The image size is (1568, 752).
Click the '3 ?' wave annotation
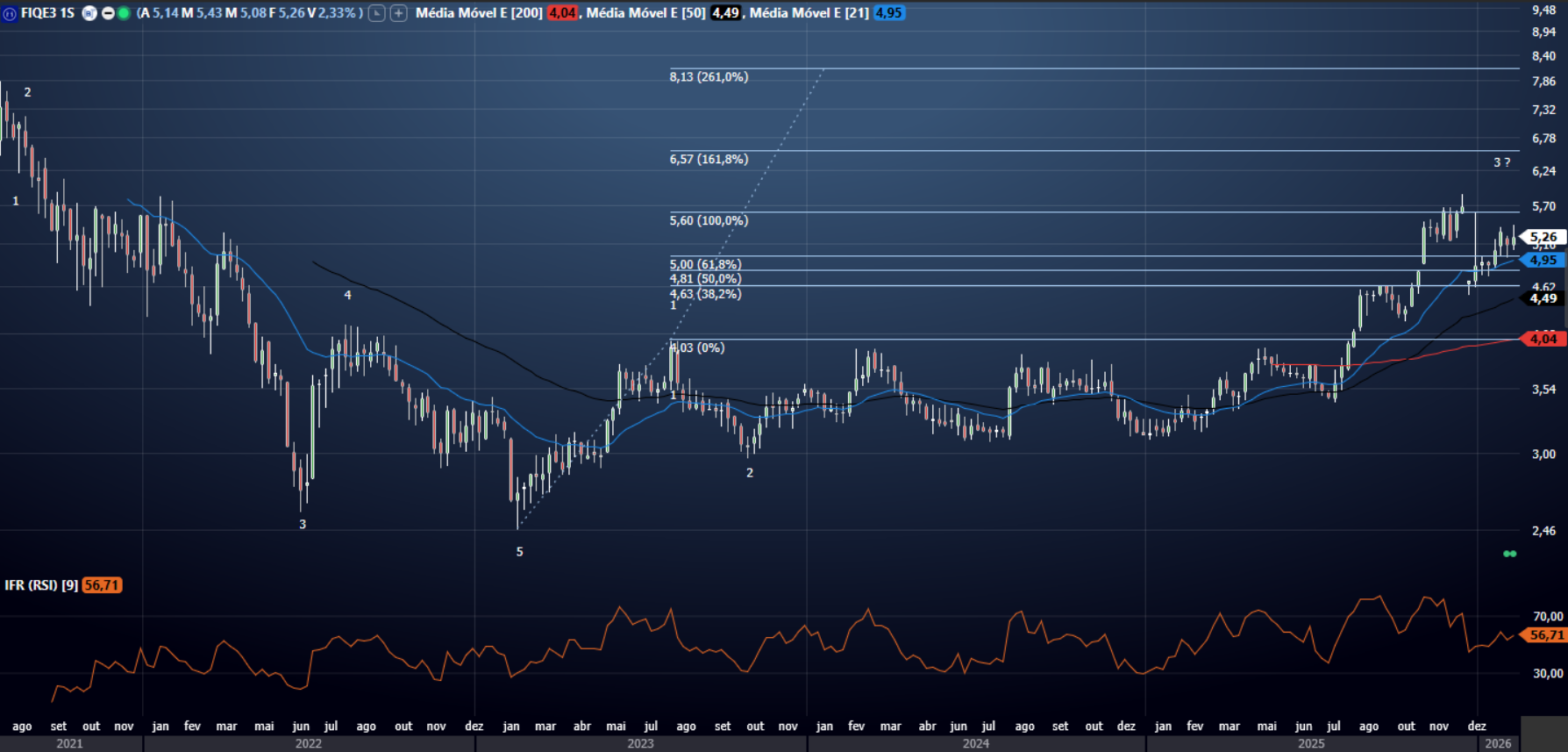1501,162
